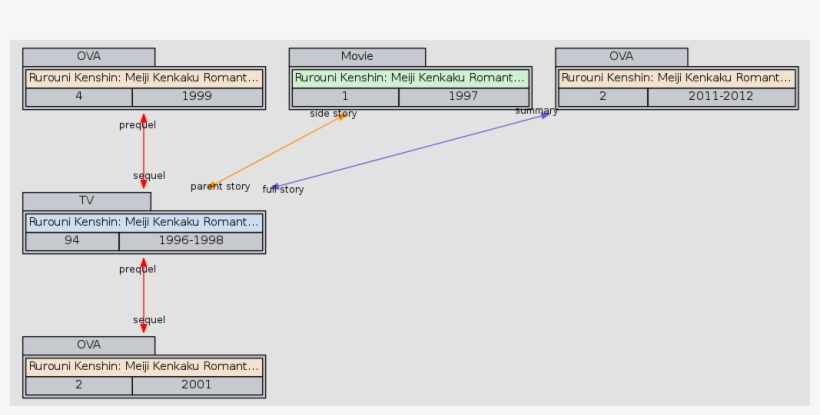Click the year range 1996-1998
The height and width of the screenshot is (415, 820).
click(x=191, y=241)
